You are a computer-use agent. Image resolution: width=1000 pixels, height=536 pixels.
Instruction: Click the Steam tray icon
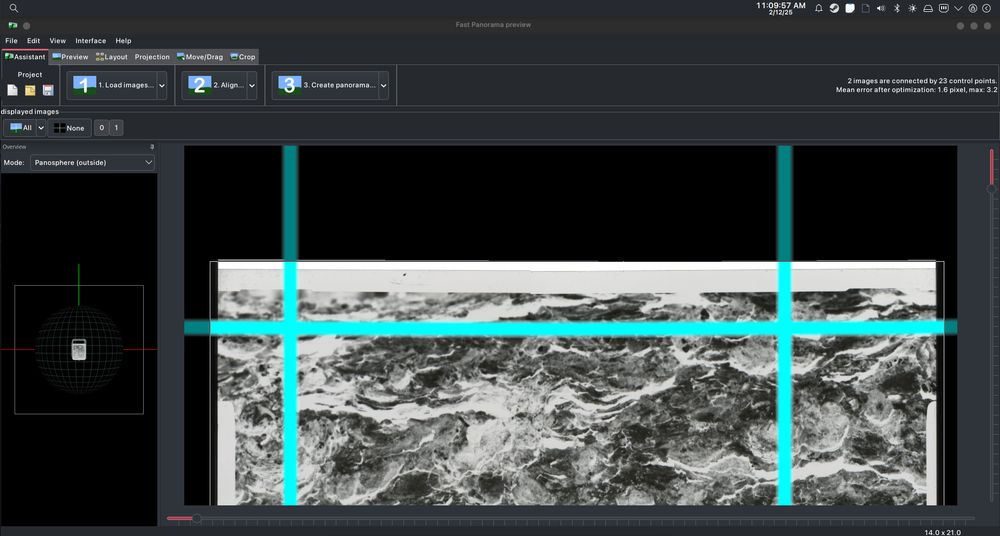pos(834,8)
